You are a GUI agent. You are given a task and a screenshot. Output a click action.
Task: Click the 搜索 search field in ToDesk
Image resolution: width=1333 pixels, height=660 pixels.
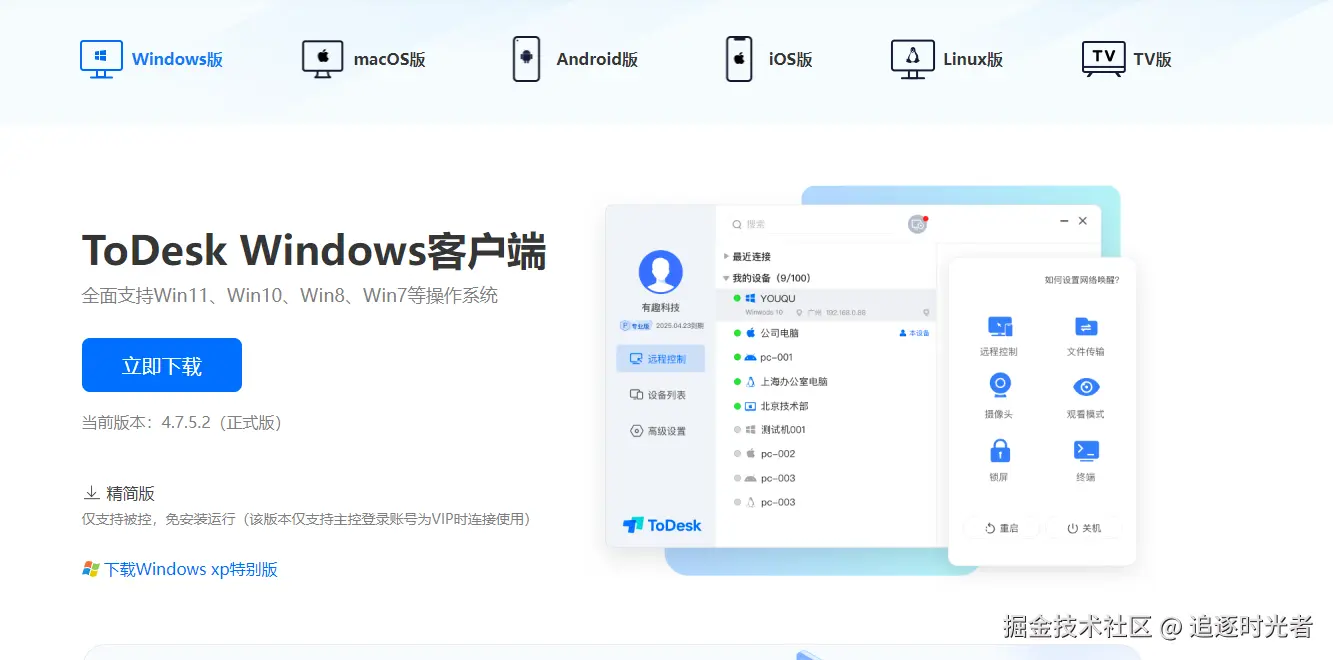[x=815, y=225]
